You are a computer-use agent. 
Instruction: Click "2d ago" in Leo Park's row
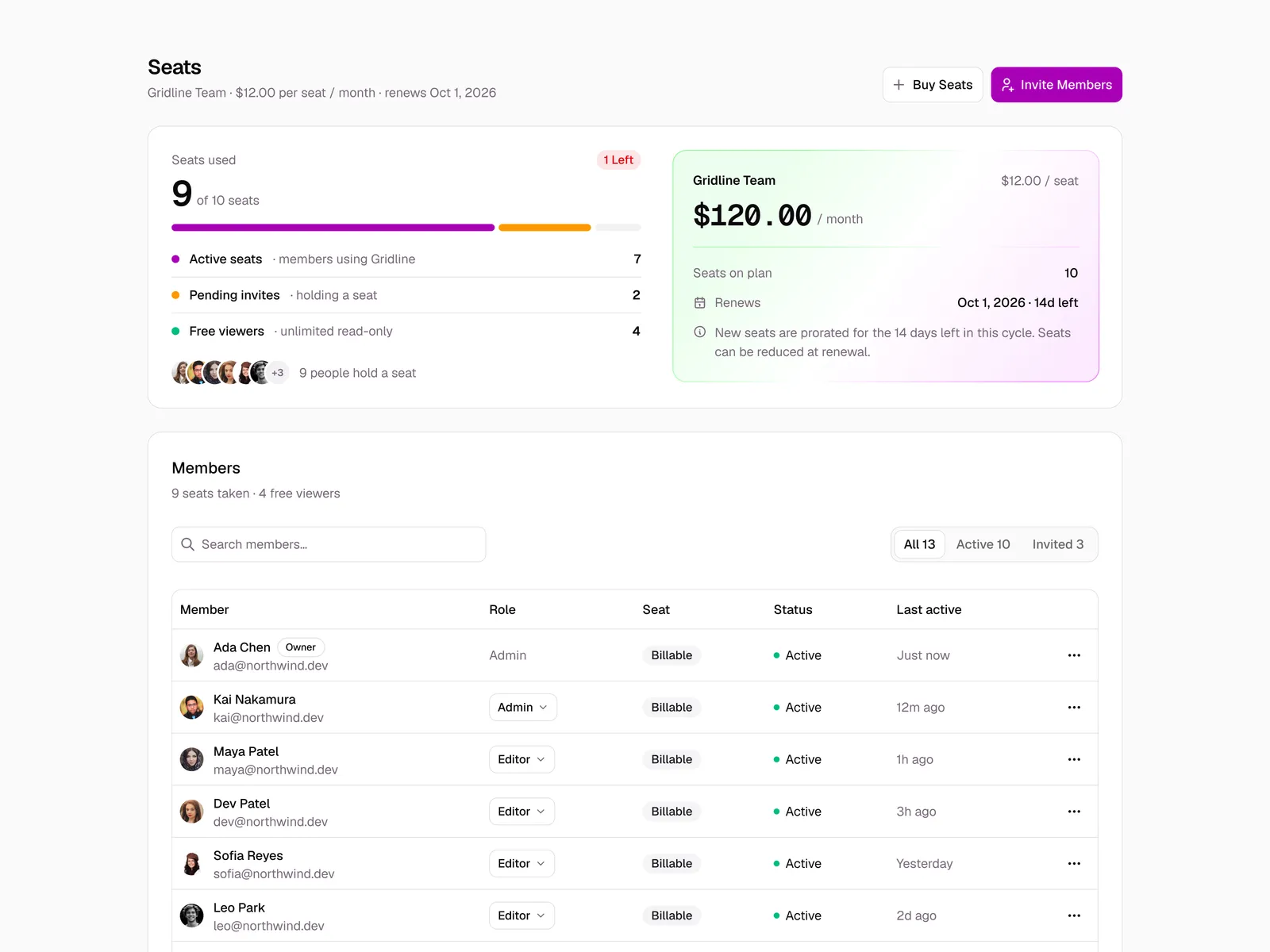(917, 916)
